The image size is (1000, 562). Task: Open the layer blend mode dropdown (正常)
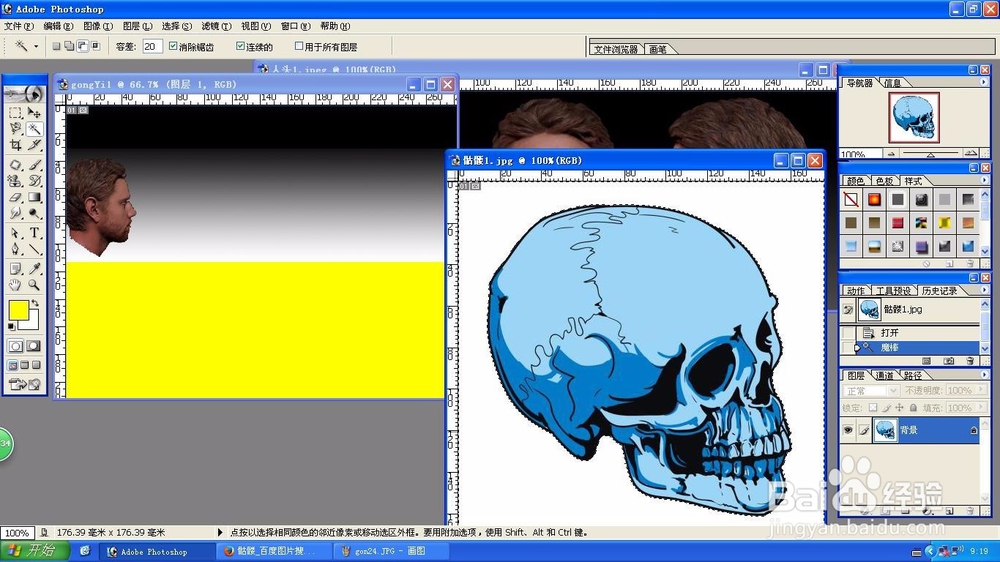pos(870,390)
